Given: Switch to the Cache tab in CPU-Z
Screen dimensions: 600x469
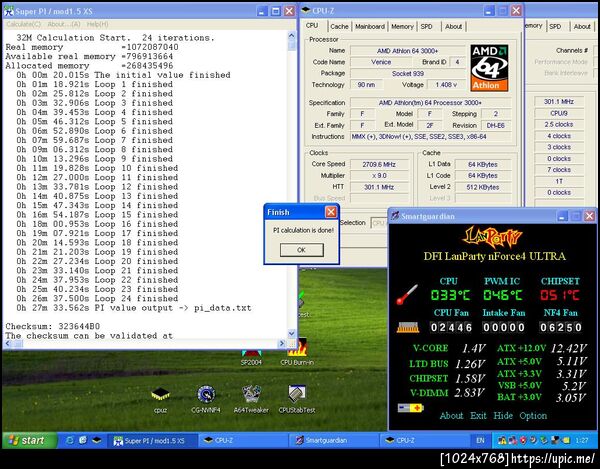Looking at the screenshot, I should click(339, 26).
